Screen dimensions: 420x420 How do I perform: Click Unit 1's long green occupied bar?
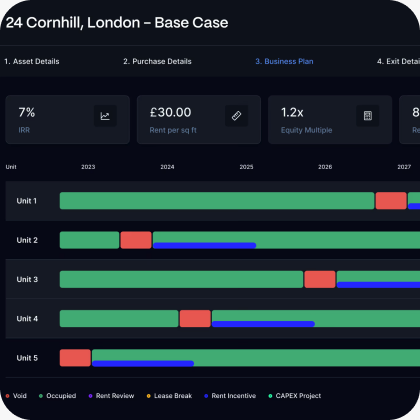point(217,201)
